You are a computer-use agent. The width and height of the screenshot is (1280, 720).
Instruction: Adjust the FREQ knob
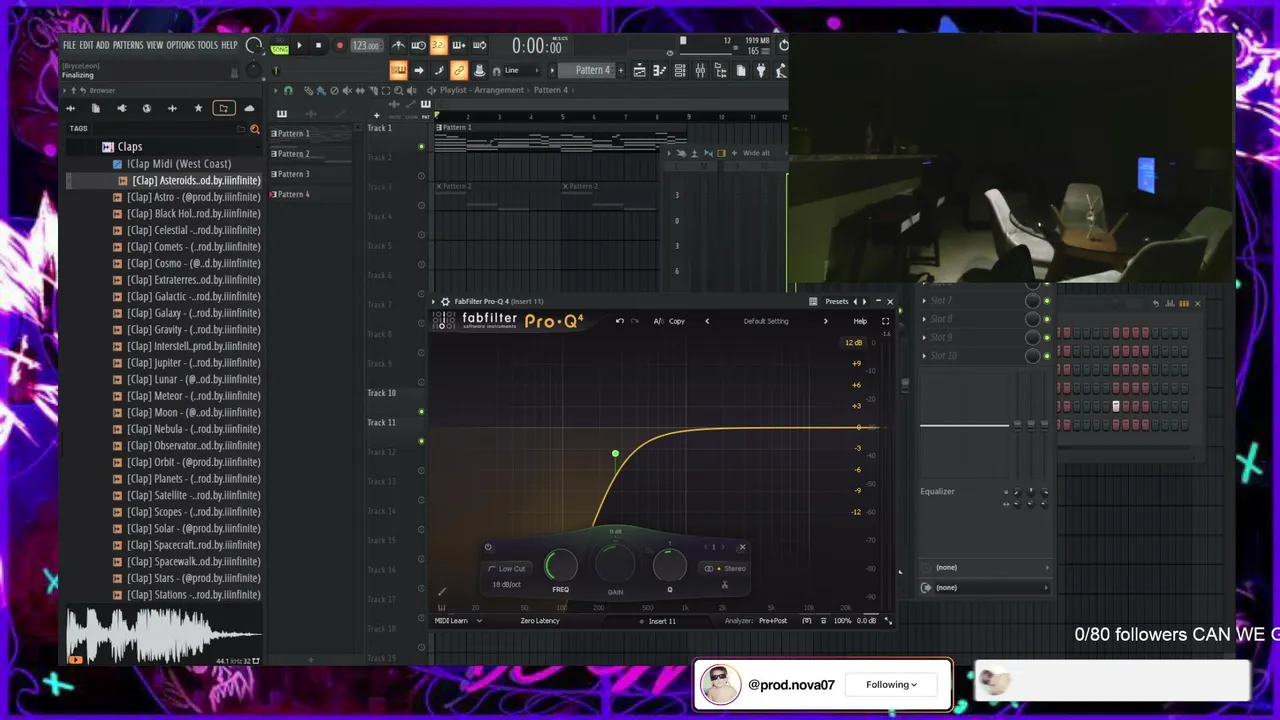pos(561,567)
